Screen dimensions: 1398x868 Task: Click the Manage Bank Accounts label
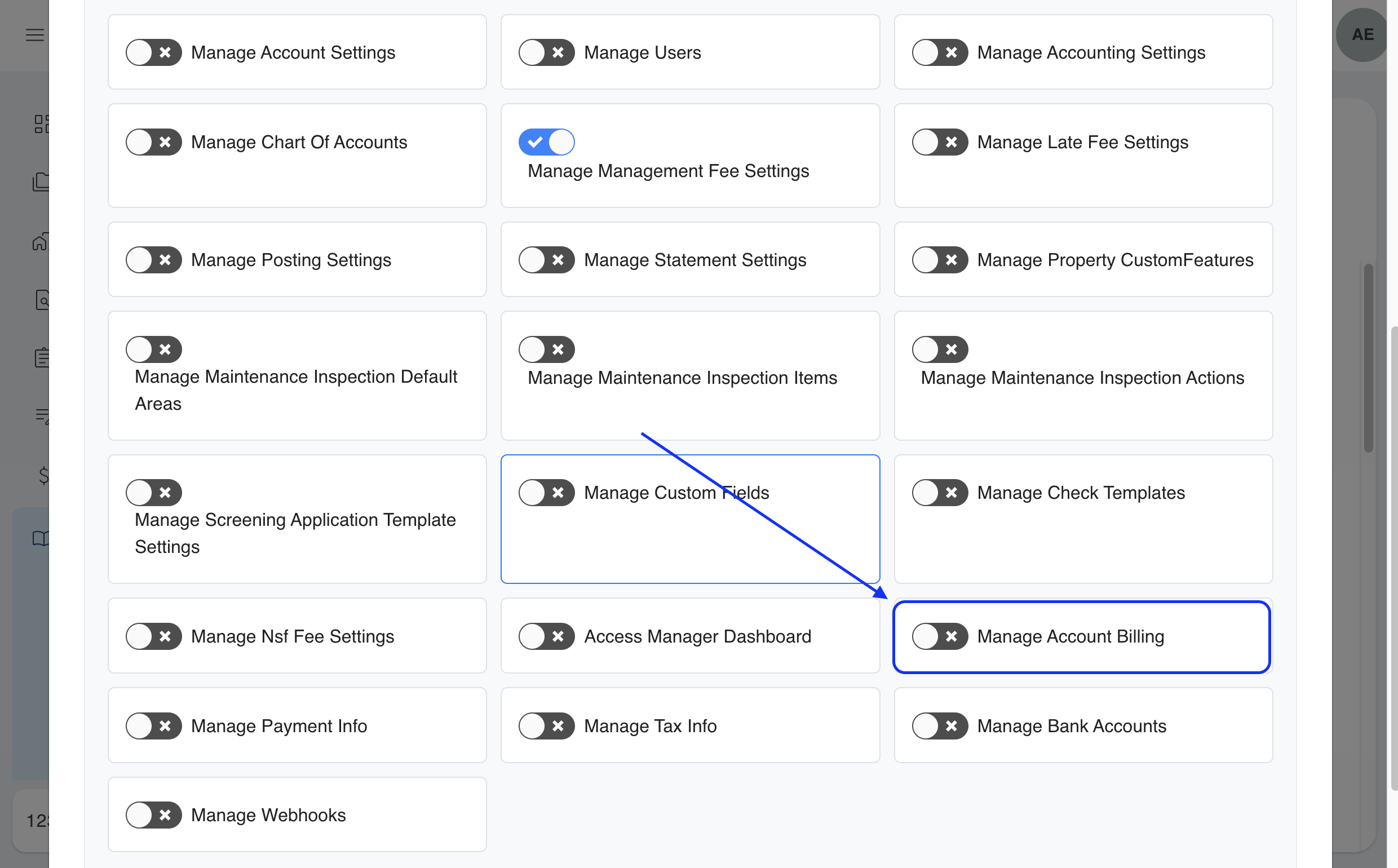pyautogui.click(x=1071, y=725)
